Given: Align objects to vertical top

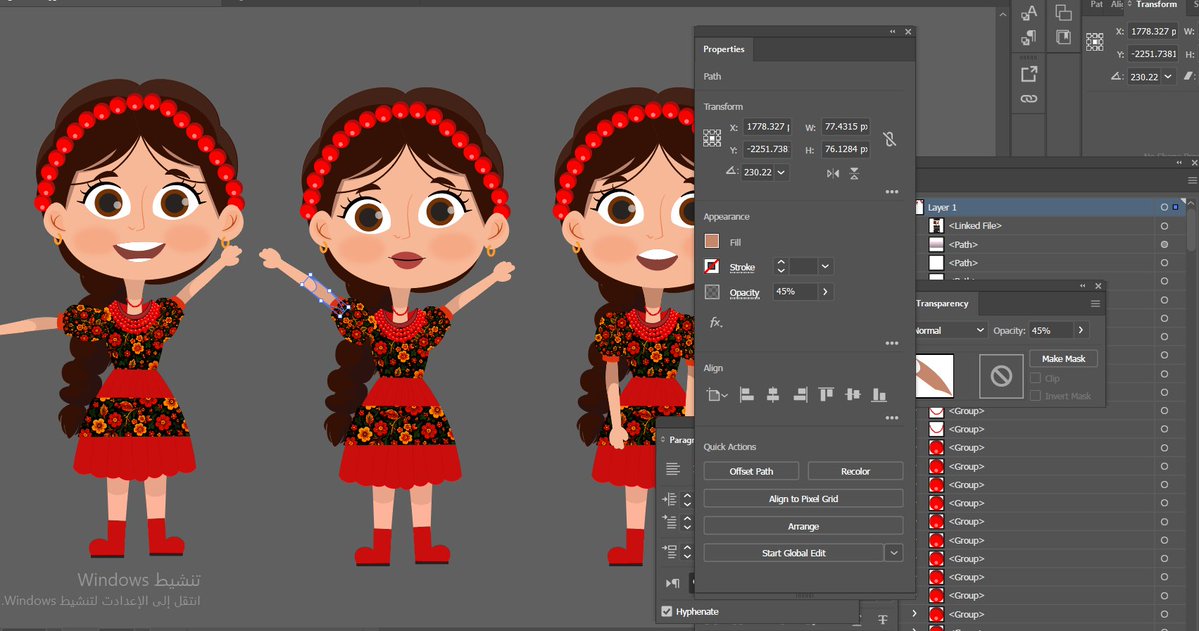Looking at the screenshot, I should [826, 395].
